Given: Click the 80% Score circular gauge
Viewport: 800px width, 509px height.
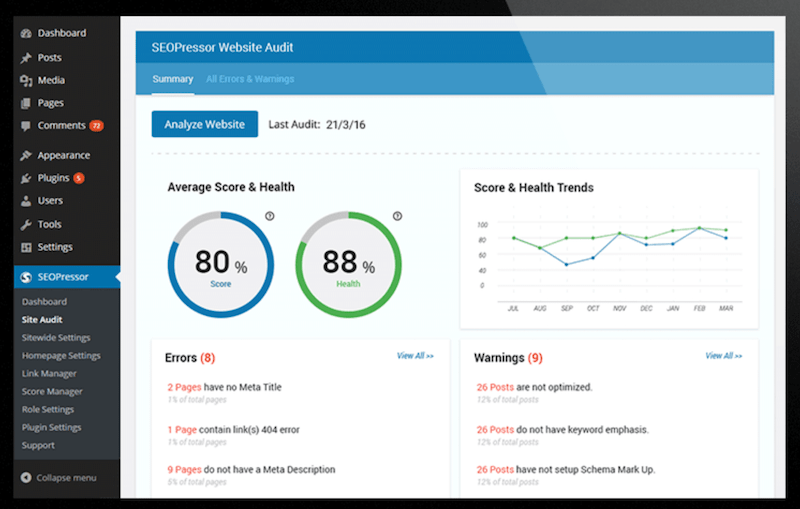Looking at the screenshot, I should [x=221, y=265].
